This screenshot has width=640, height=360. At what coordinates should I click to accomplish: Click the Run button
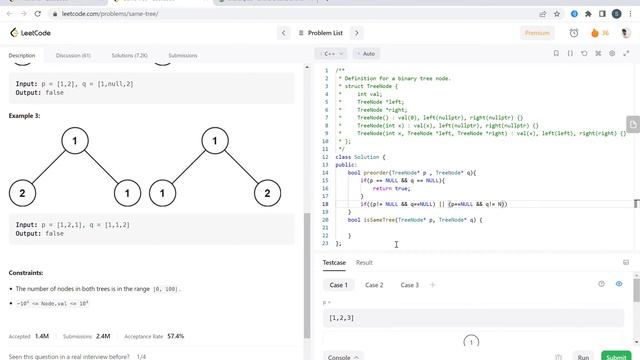pyautogui.click(x=583, y=357)
